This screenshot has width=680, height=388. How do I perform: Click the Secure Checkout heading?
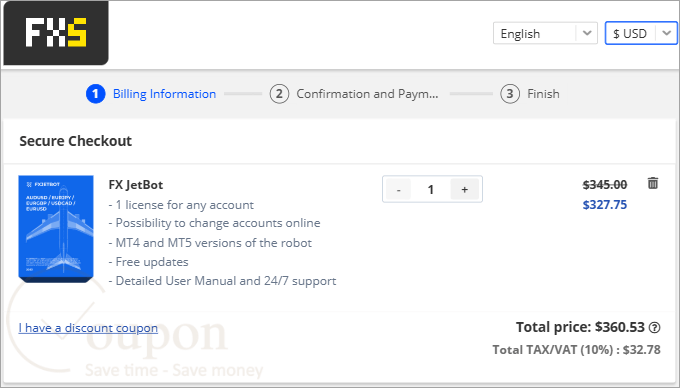pyautogui.click(x=75, y=141)
